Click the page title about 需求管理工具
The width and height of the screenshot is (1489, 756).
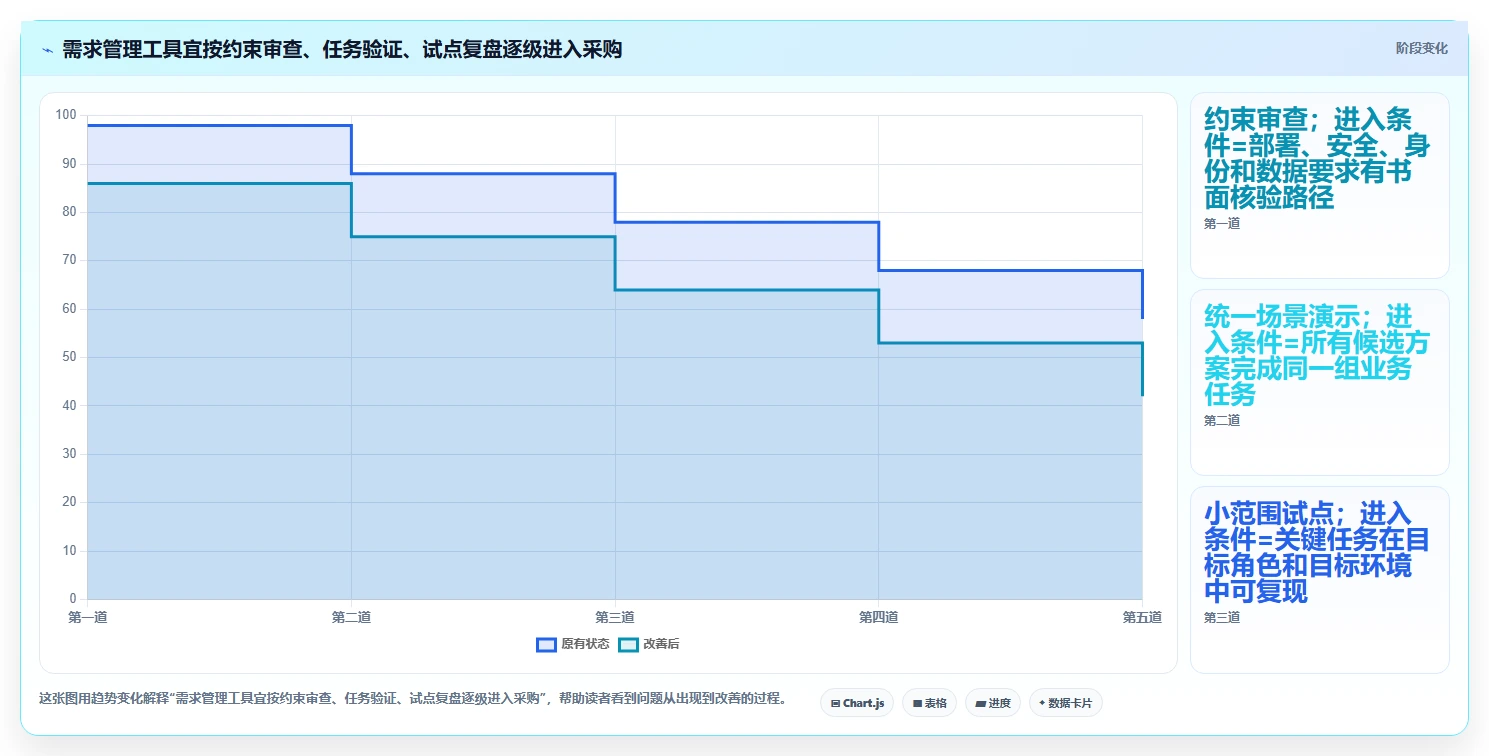click(x=342, y=49)
